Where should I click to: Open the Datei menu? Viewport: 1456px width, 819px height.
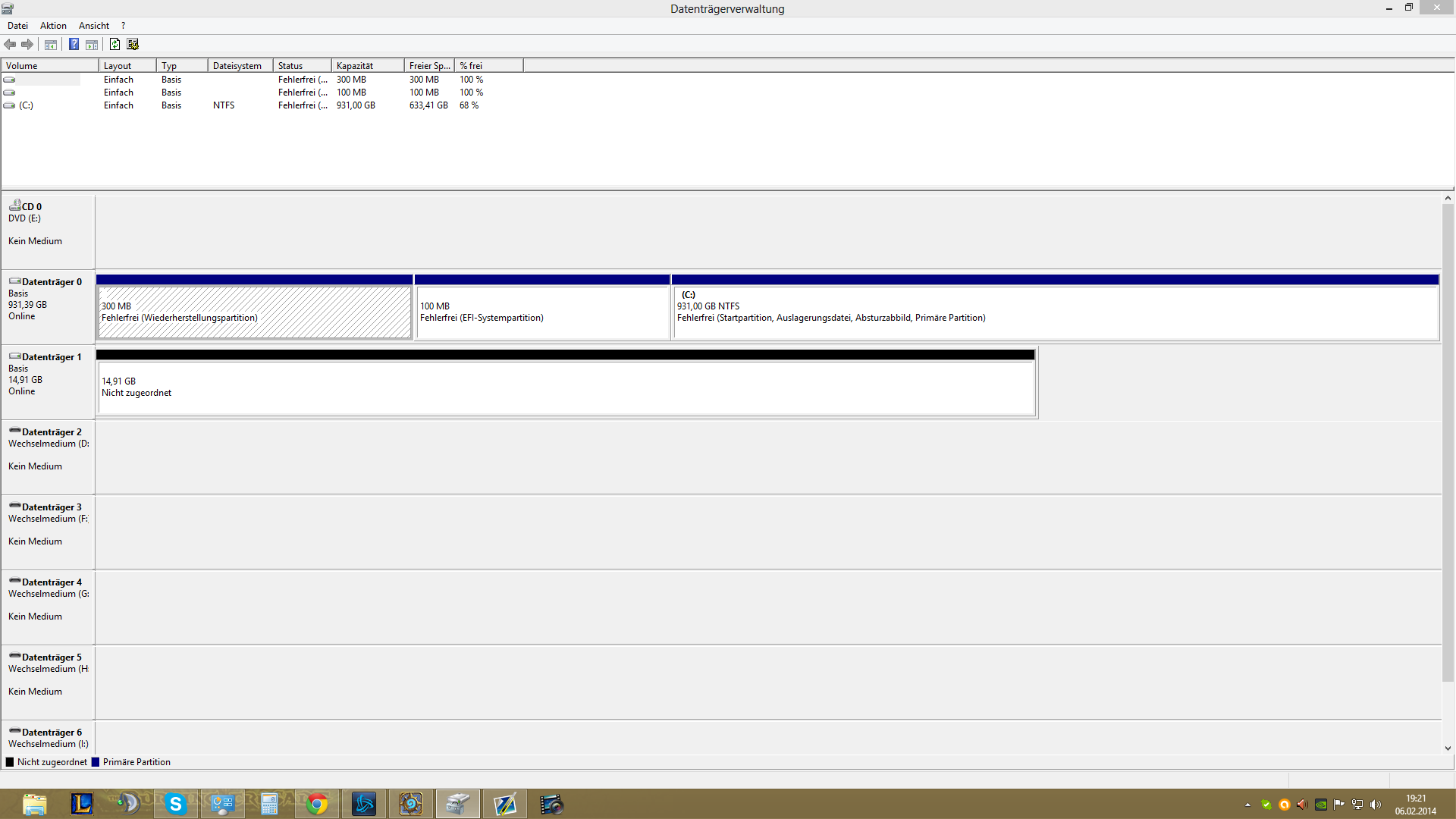point(17,25)
